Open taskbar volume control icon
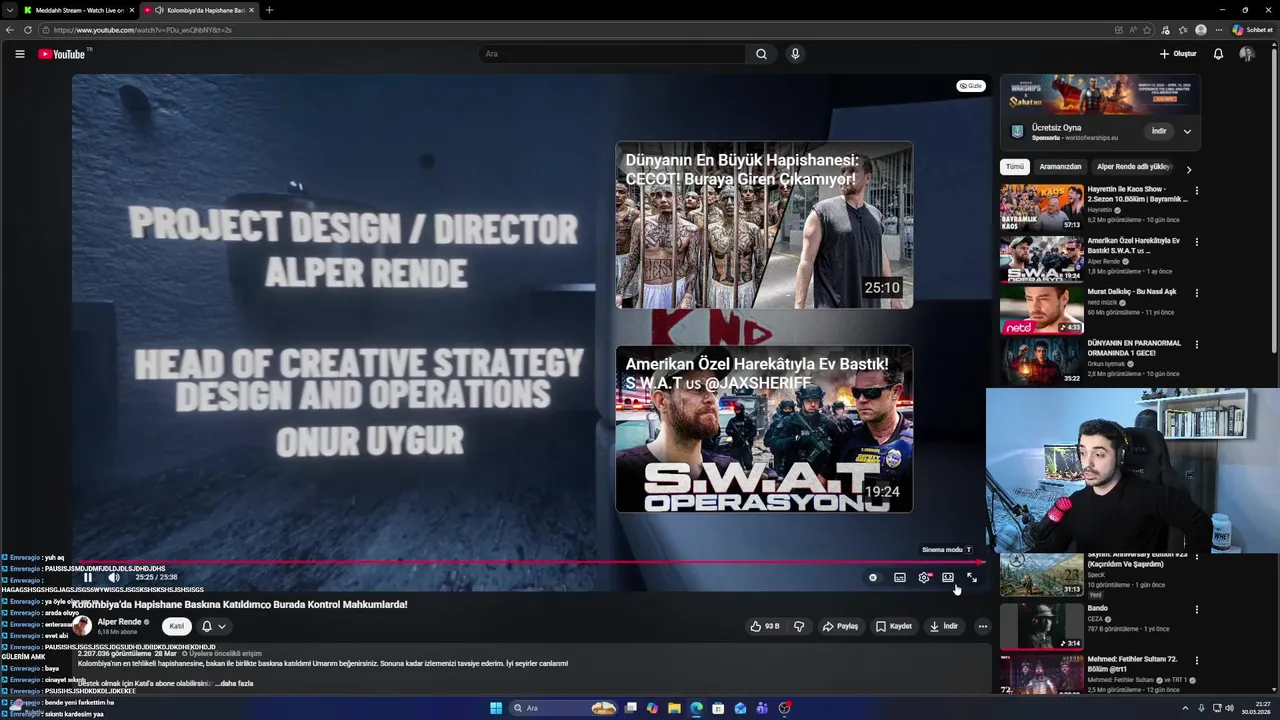This screenshot has height=720, width=1280. (x=1229, y=708)
